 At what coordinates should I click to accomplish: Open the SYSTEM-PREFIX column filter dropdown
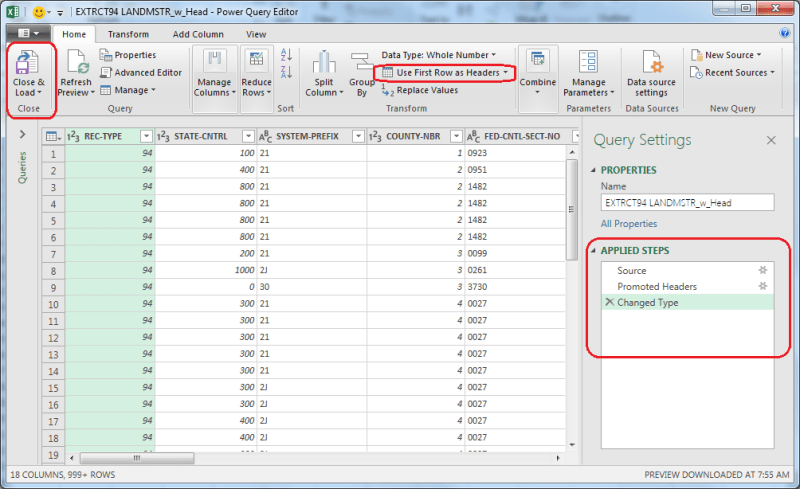(x=358, y=136)
